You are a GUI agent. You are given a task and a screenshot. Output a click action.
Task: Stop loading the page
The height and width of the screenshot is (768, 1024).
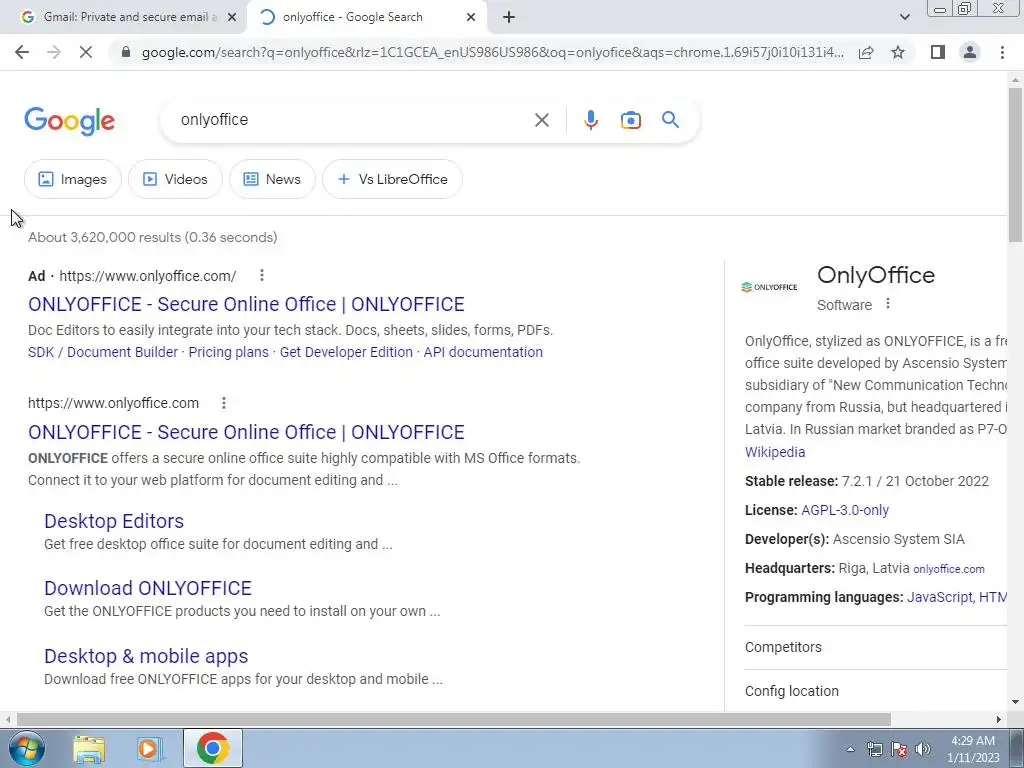point(86,52)
